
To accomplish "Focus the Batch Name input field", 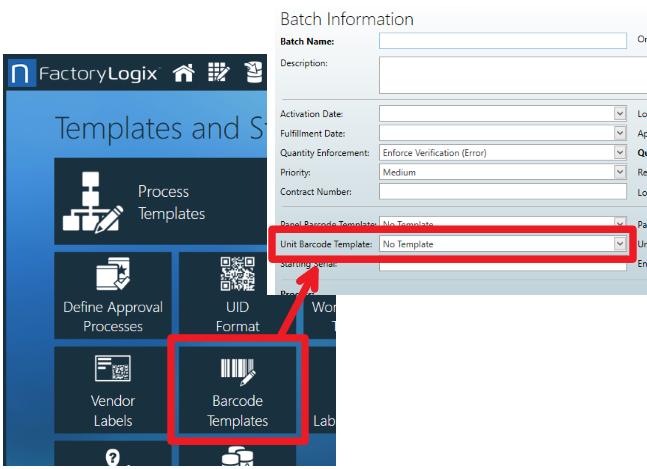I will click(503, 41).
